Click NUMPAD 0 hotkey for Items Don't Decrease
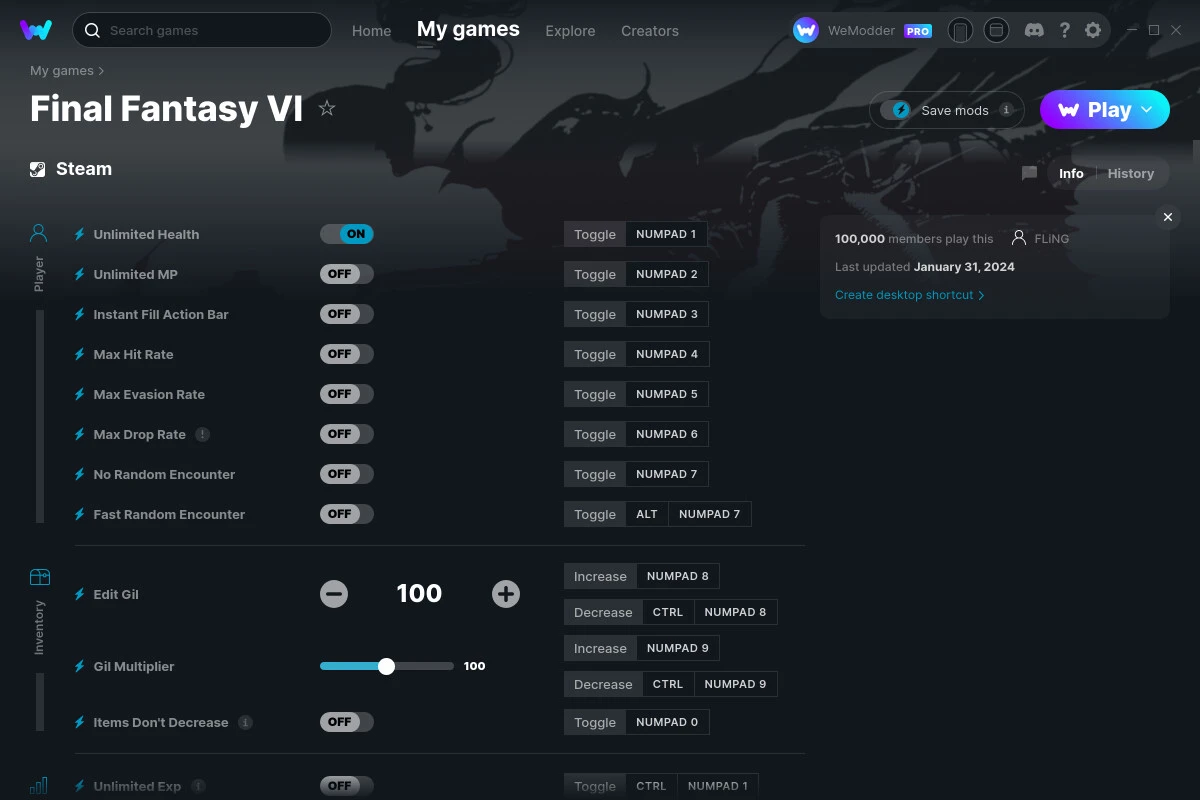The width and height of the screenshot is (1200, 800). pos(667,722)
